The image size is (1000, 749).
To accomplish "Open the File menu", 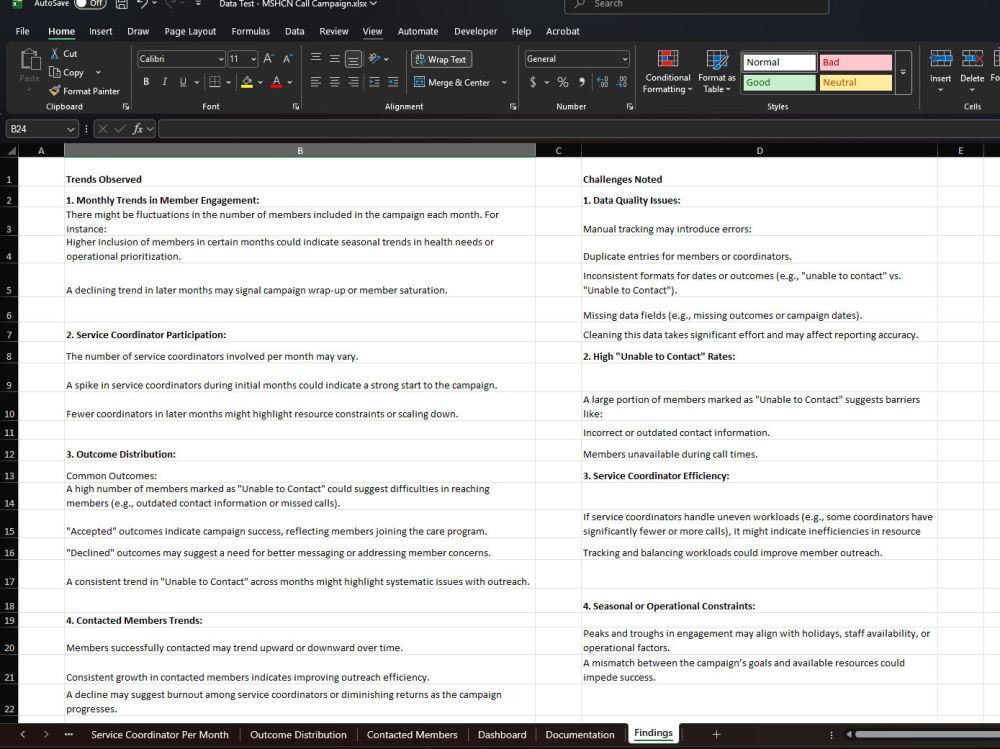I will pos(22,31).
